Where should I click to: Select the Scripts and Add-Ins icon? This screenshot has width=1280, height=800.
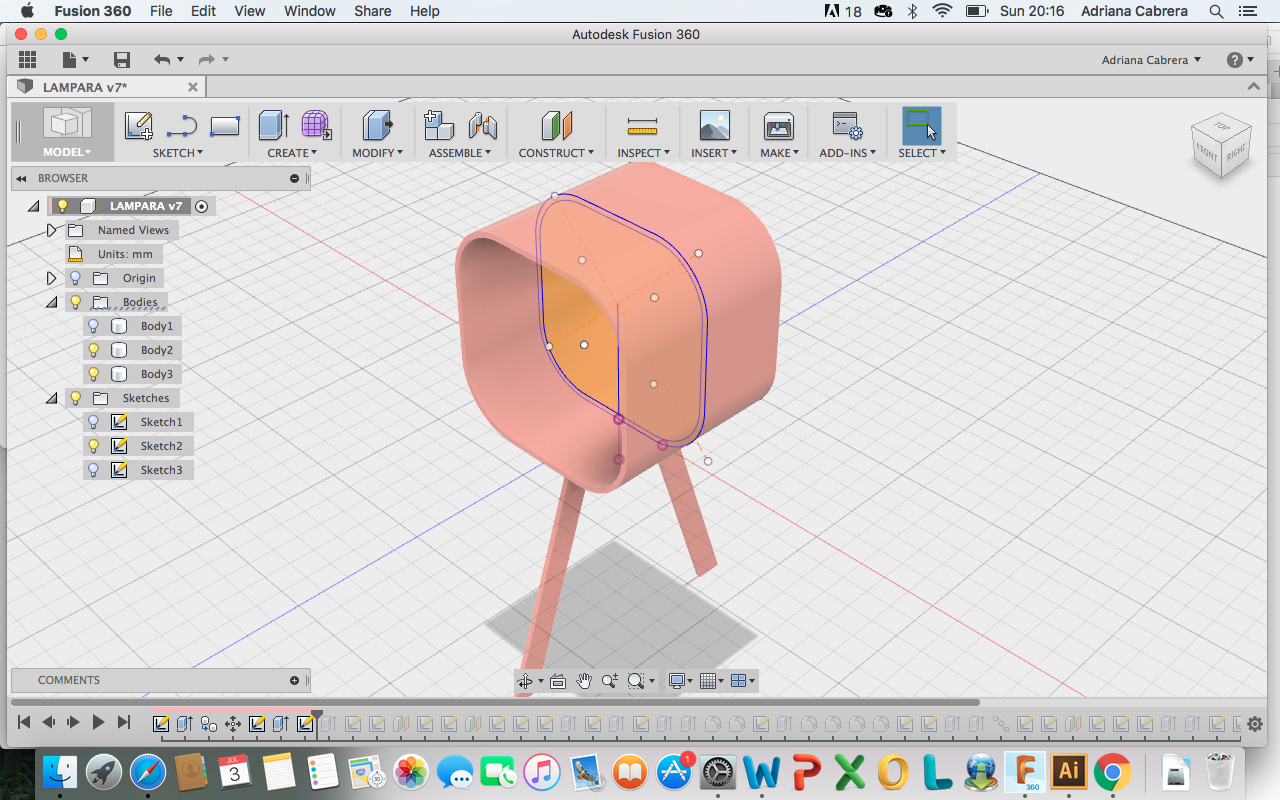click(847, 126)
